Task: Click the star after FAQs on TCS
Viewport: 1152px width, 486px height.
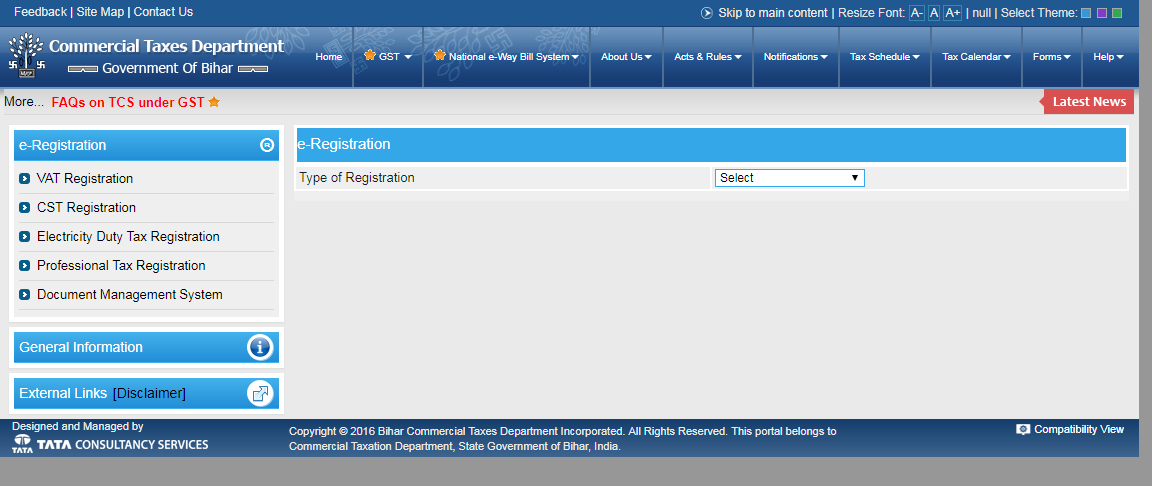Action: click(214, 102)
